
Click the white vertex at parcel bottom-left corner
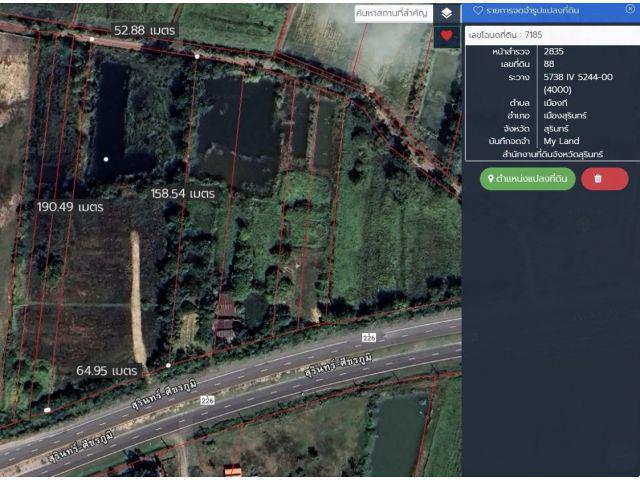point(47,410)
